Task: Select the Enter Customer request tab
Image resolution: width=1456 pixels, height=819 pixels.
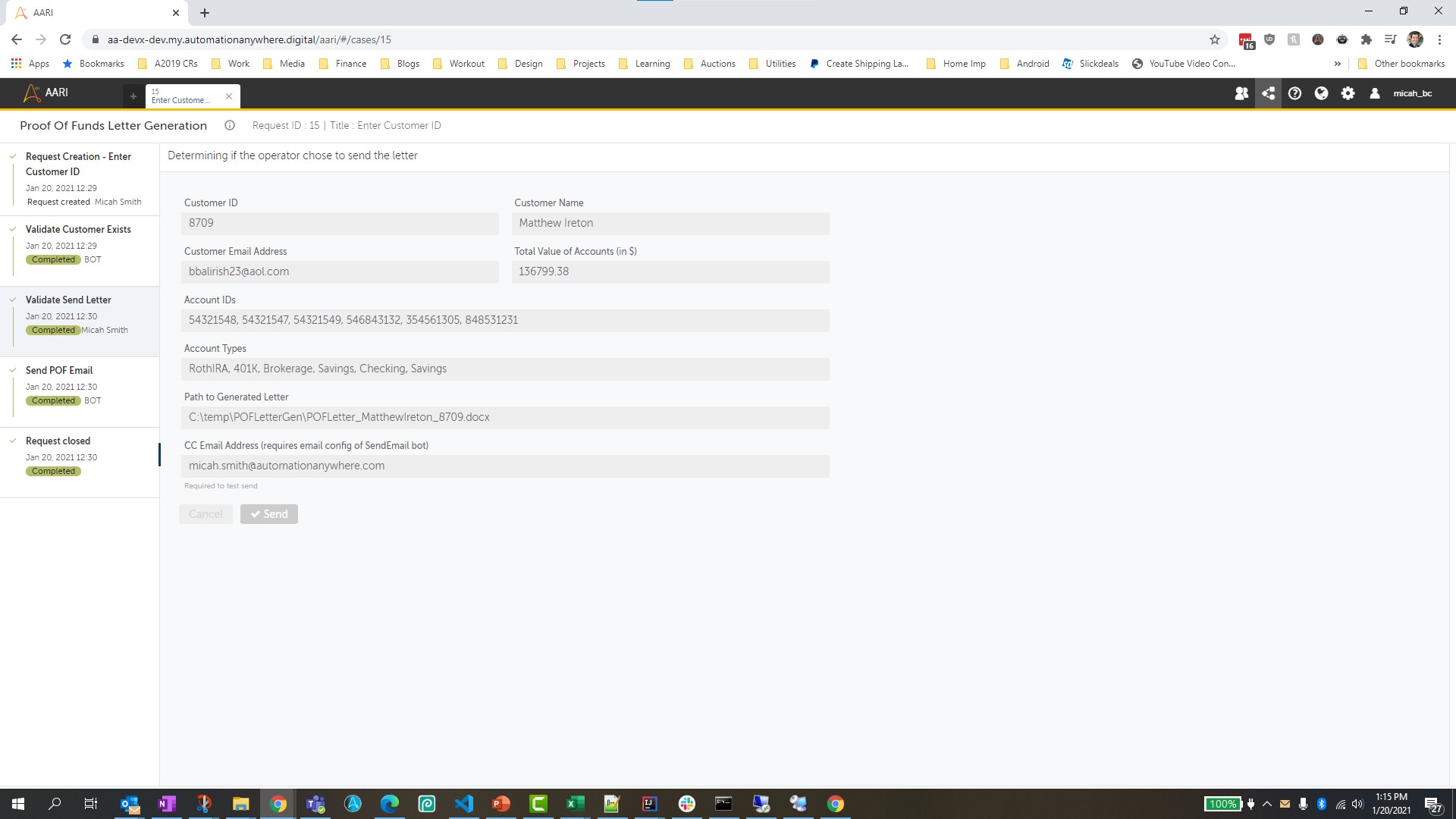Action: coord(182,96)
